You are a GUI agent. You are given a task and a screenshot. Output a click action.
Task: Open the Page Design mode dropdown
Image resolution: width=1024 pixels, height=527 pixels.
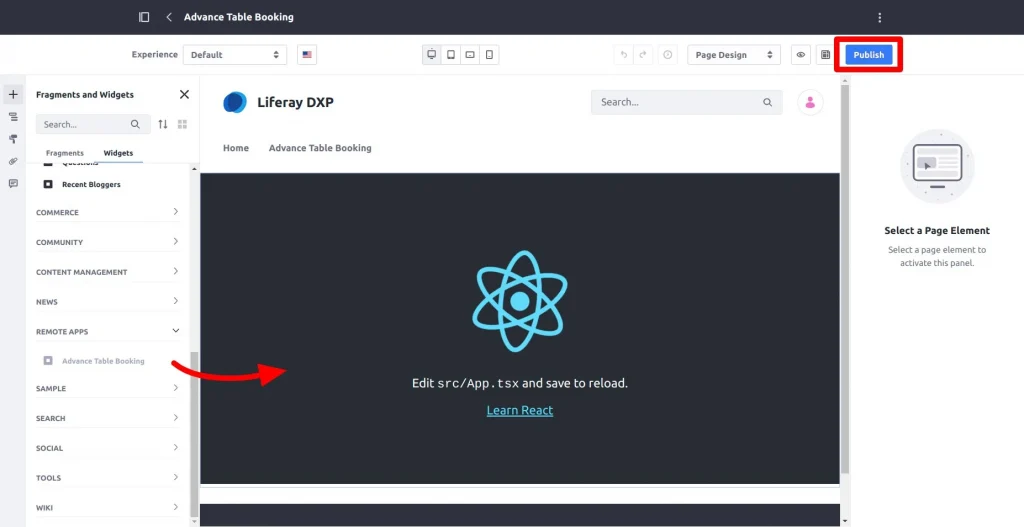734,55
